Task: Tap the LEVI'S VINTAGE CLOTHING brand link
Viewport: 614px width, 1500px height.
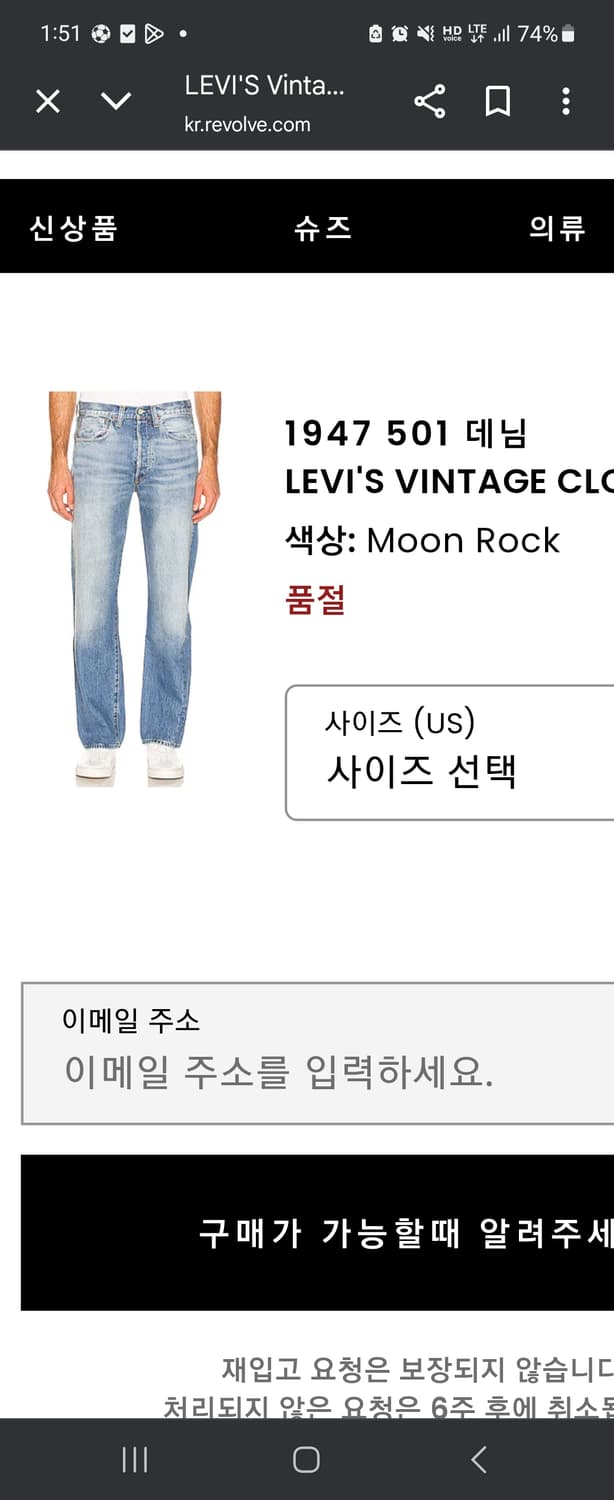Action: pyautogui.click(x=449, y=482)
